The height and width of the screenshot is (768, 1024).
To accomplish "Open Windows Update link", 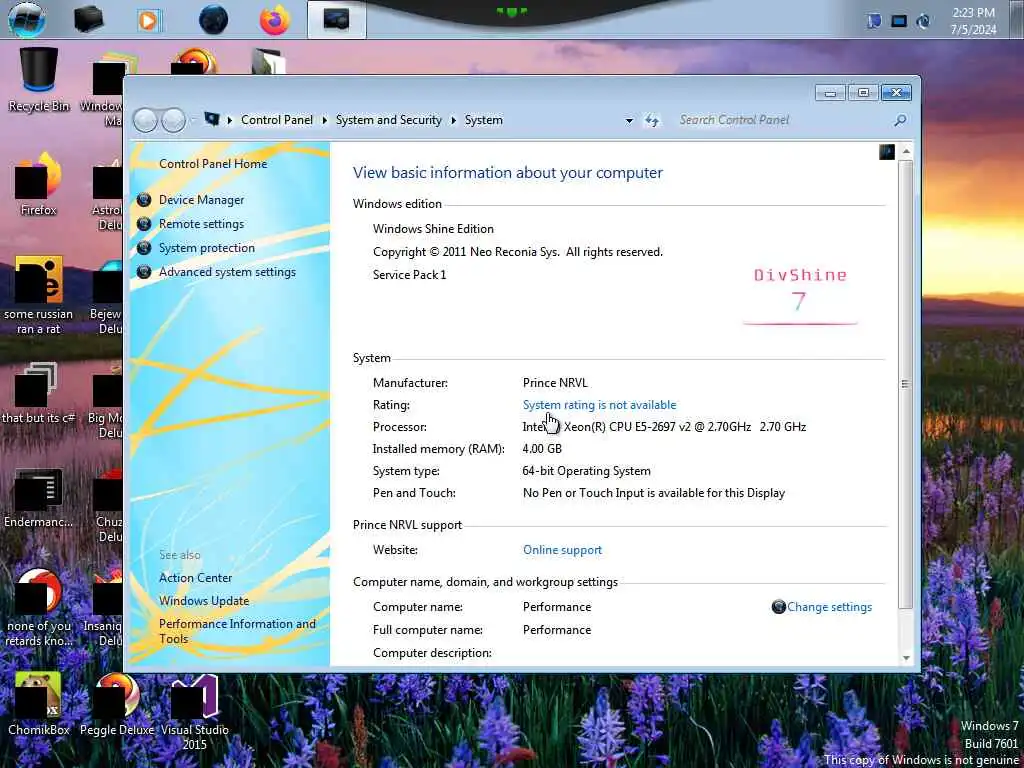I will [204, 601].
